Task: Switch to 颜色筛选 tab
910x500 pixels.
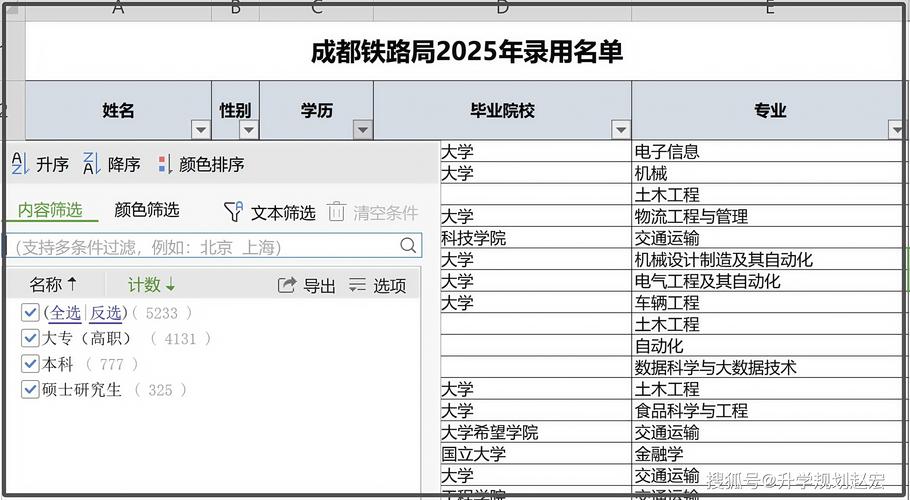Action: [x=147, y=210]
